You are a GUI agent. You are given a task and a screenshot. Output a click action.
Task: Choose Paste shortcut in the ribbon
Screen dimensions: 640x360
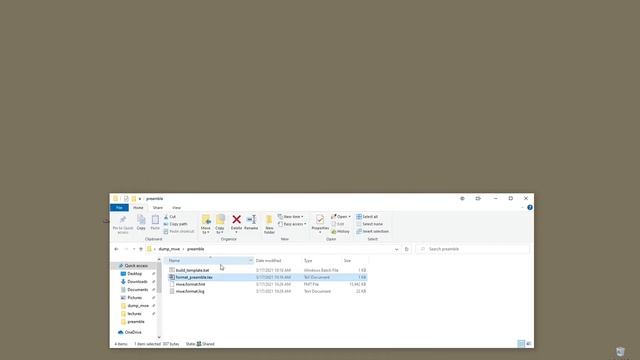click(x=179, y=231)
